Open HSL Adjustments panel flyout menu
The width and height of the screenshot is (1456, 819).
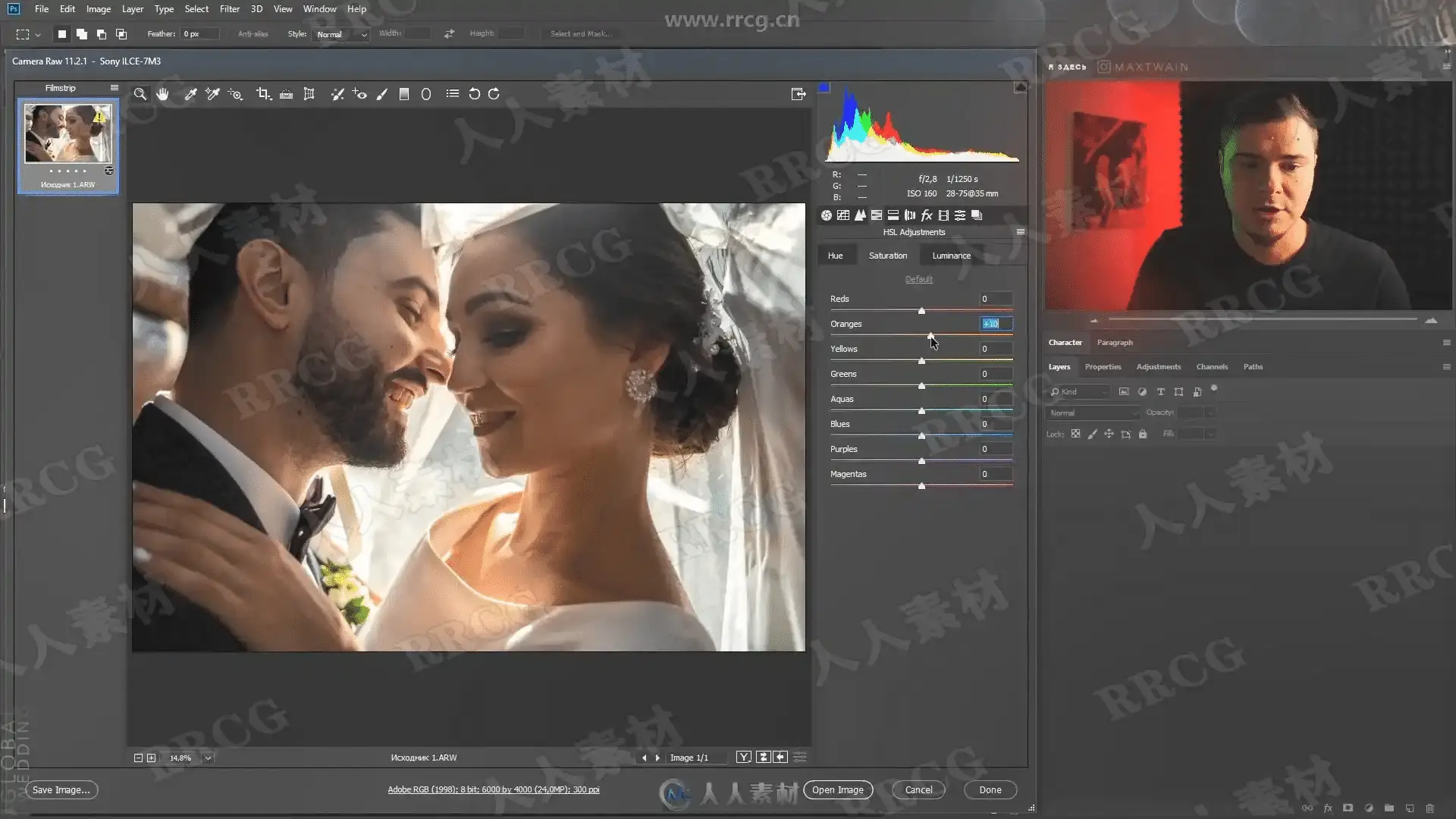pyautogui.click(x=1020, y=232)
